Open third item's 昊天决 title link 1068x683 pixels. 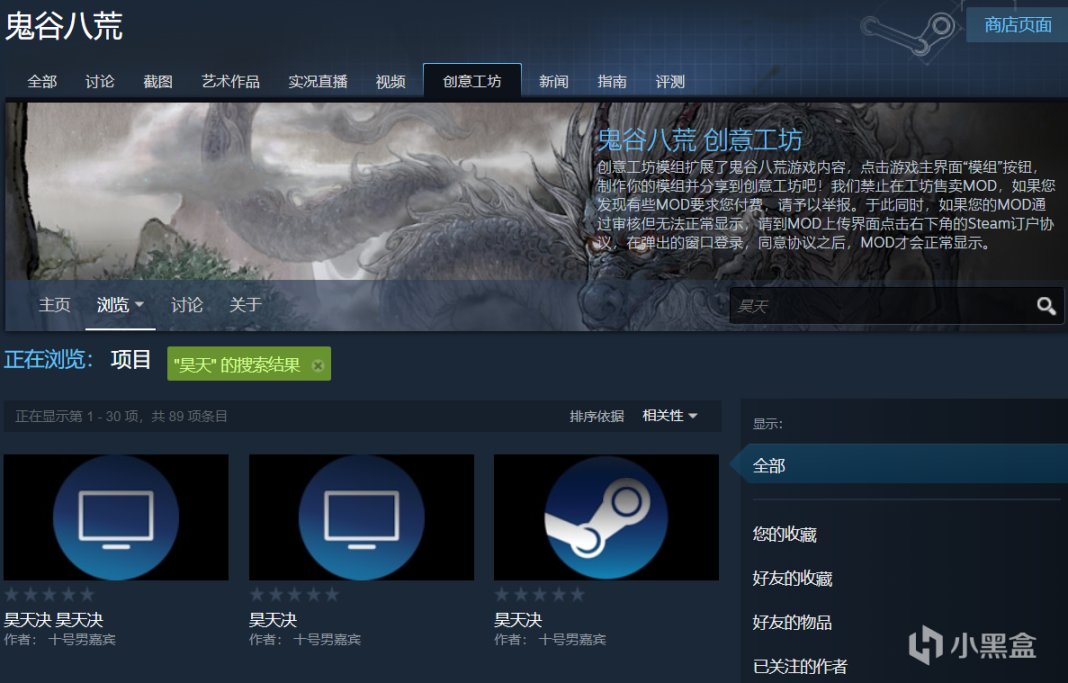[518, 620]
